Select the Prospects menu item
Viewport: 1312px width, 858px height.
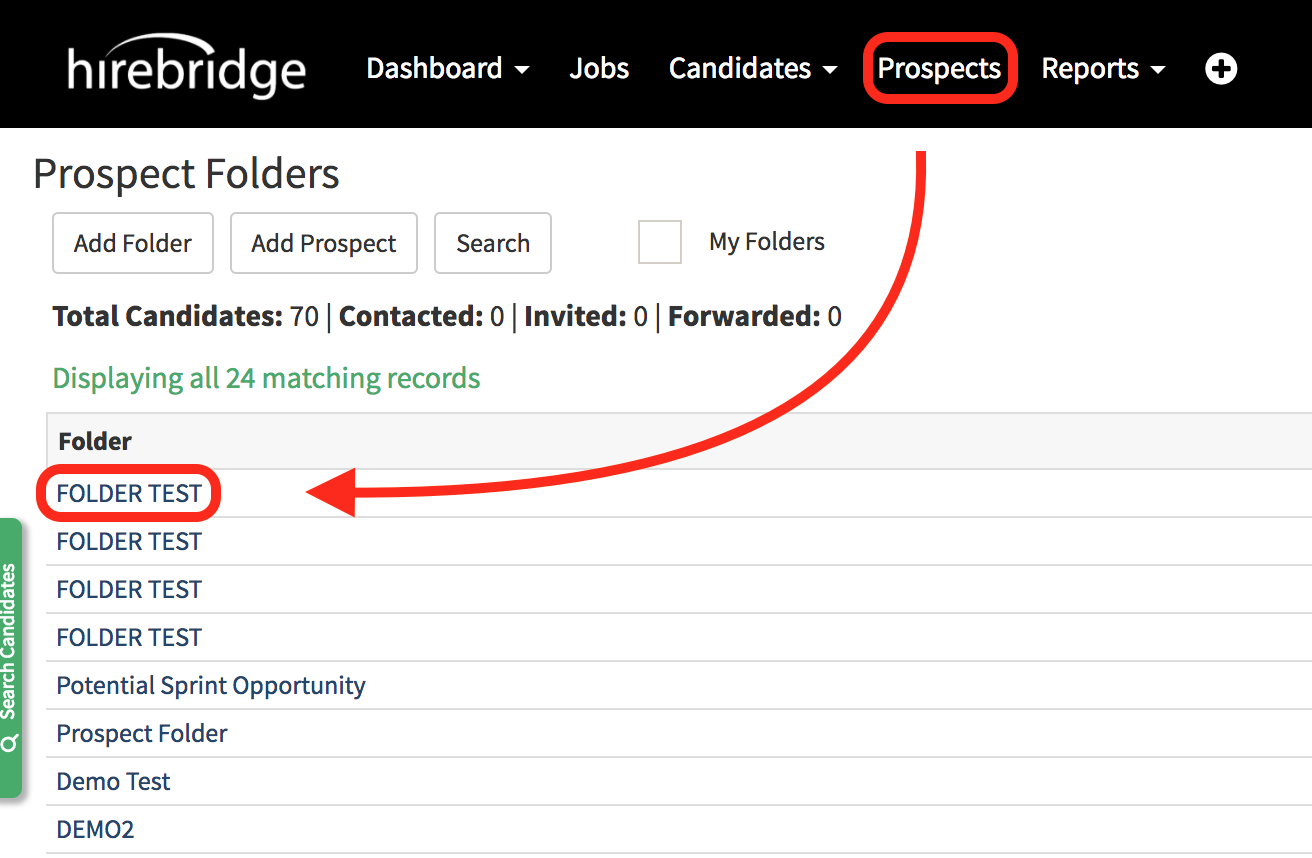(939, 69)
